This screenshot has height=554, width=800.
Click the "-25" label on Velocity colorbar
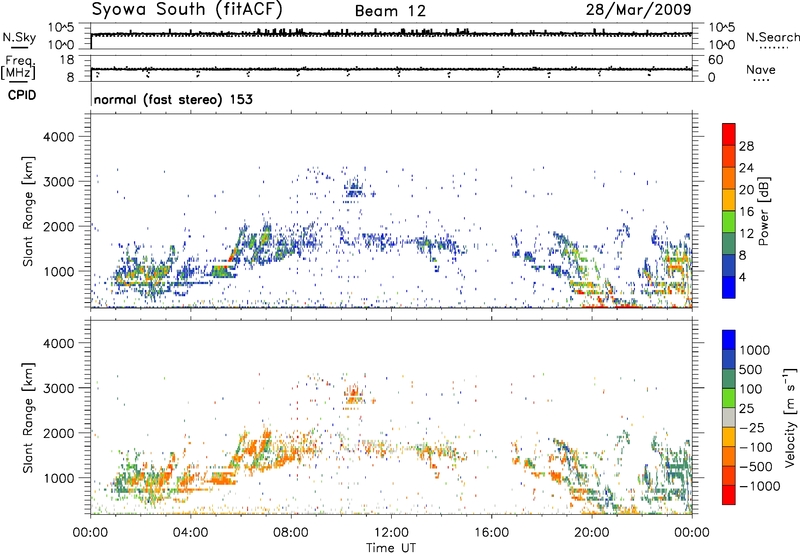pos(752,427)
